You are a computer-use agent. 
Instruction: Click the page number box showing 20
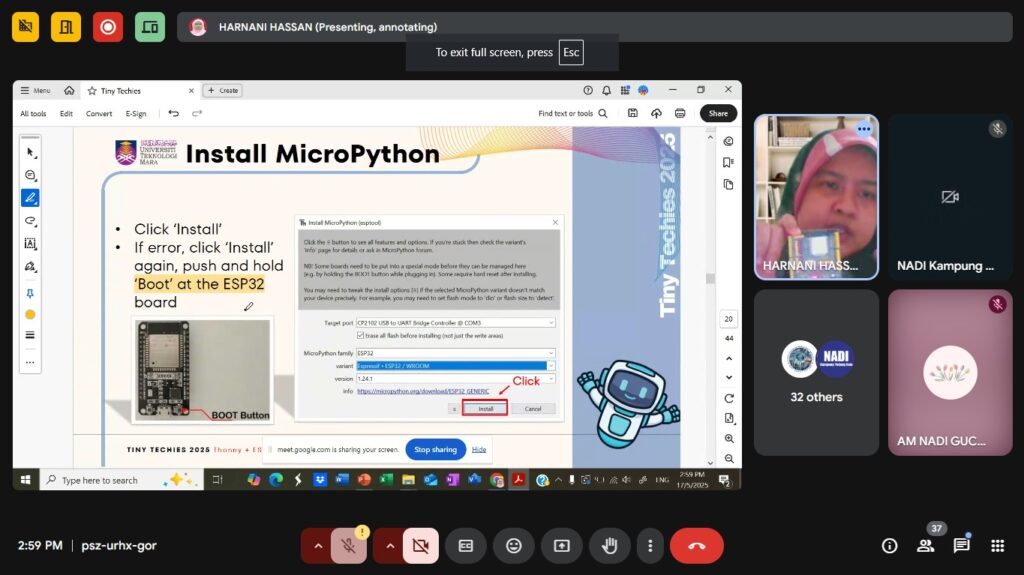pyautogui.click(x=729, y=319)
